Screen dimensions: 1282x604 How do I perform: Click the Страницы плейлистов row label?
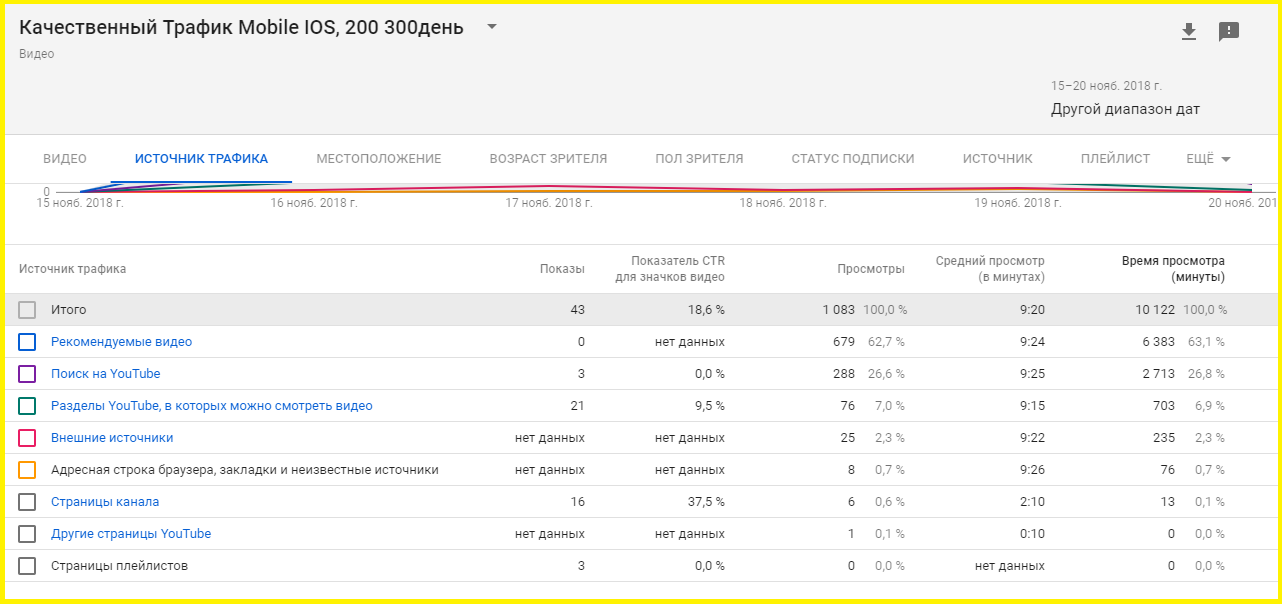(119, 566)
